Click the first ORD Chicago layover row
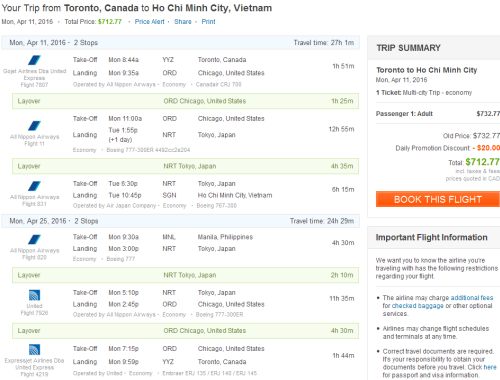The width and height of the screenshot is (500, 380). point(185,101)
